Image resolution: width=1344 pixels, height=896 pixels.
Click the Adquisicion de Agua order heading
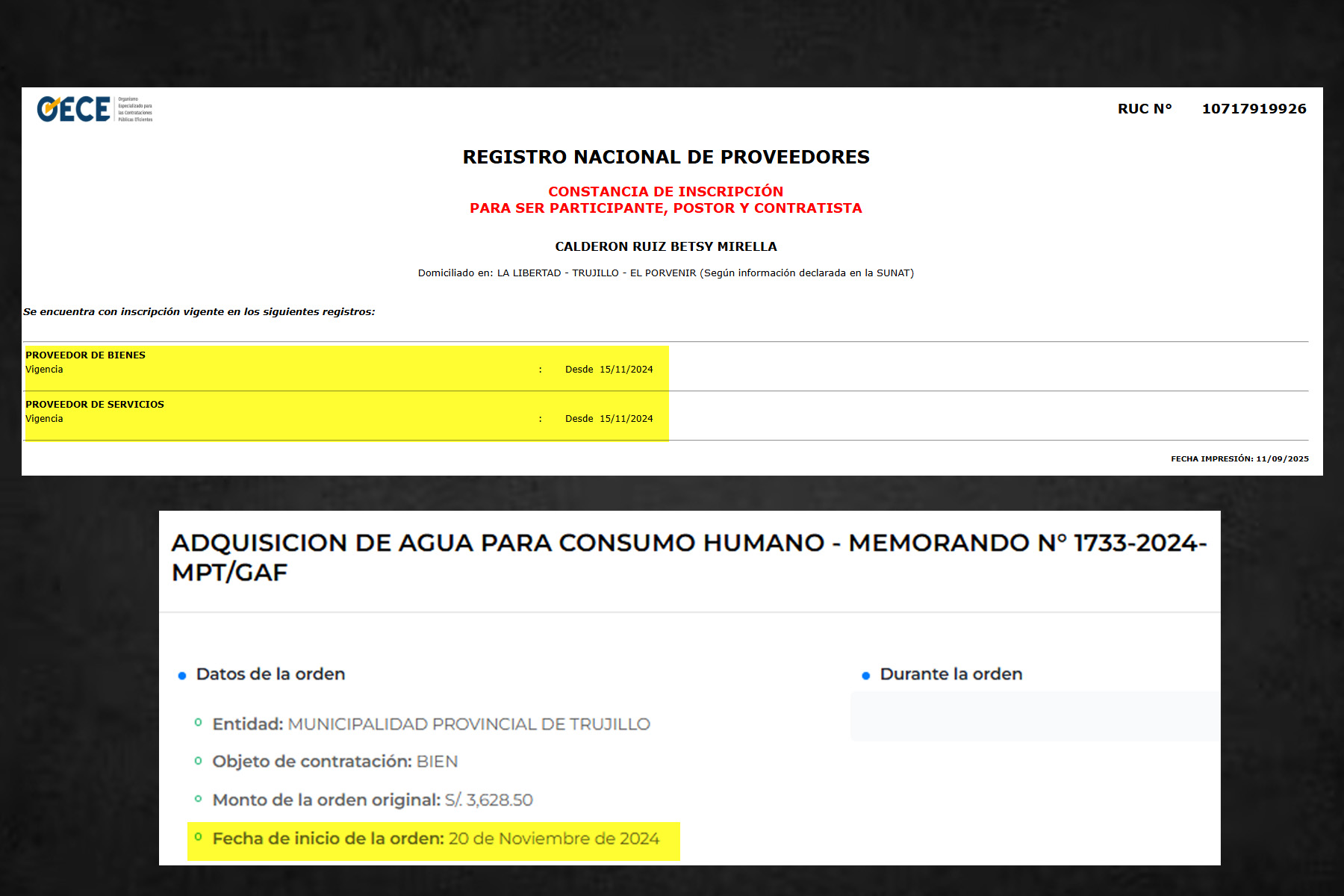coord(688,556)
